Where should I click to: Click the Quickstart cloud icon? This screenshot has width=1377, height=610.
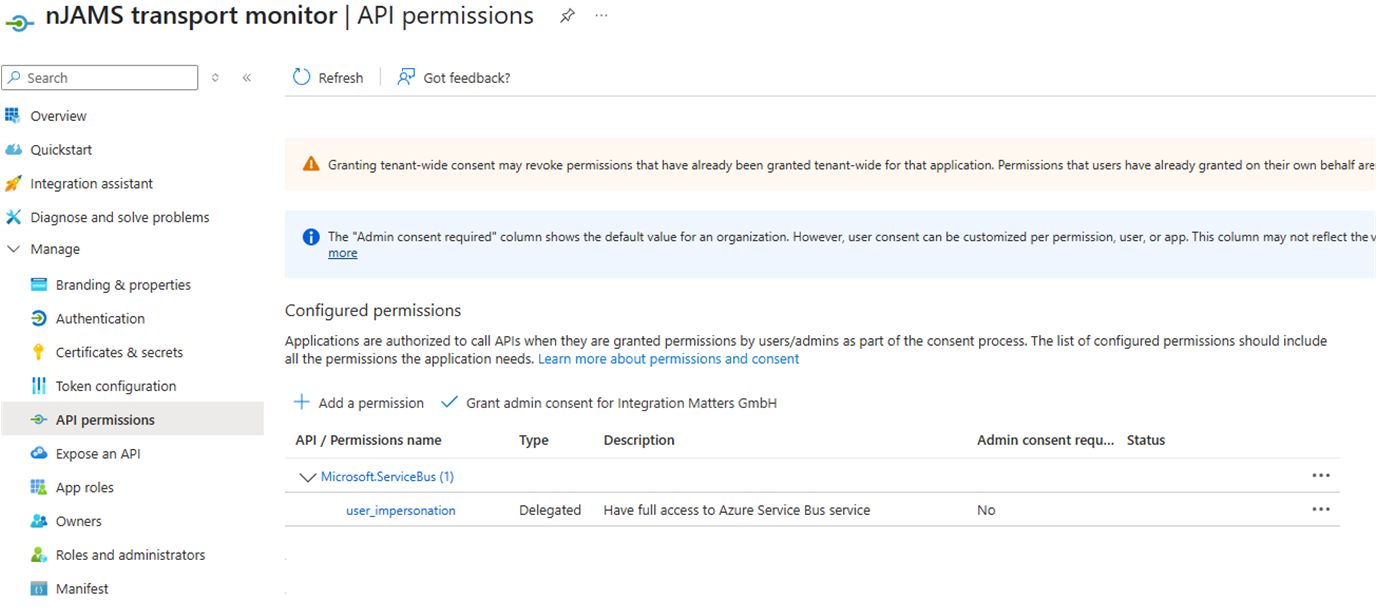(x=13, y=150)
